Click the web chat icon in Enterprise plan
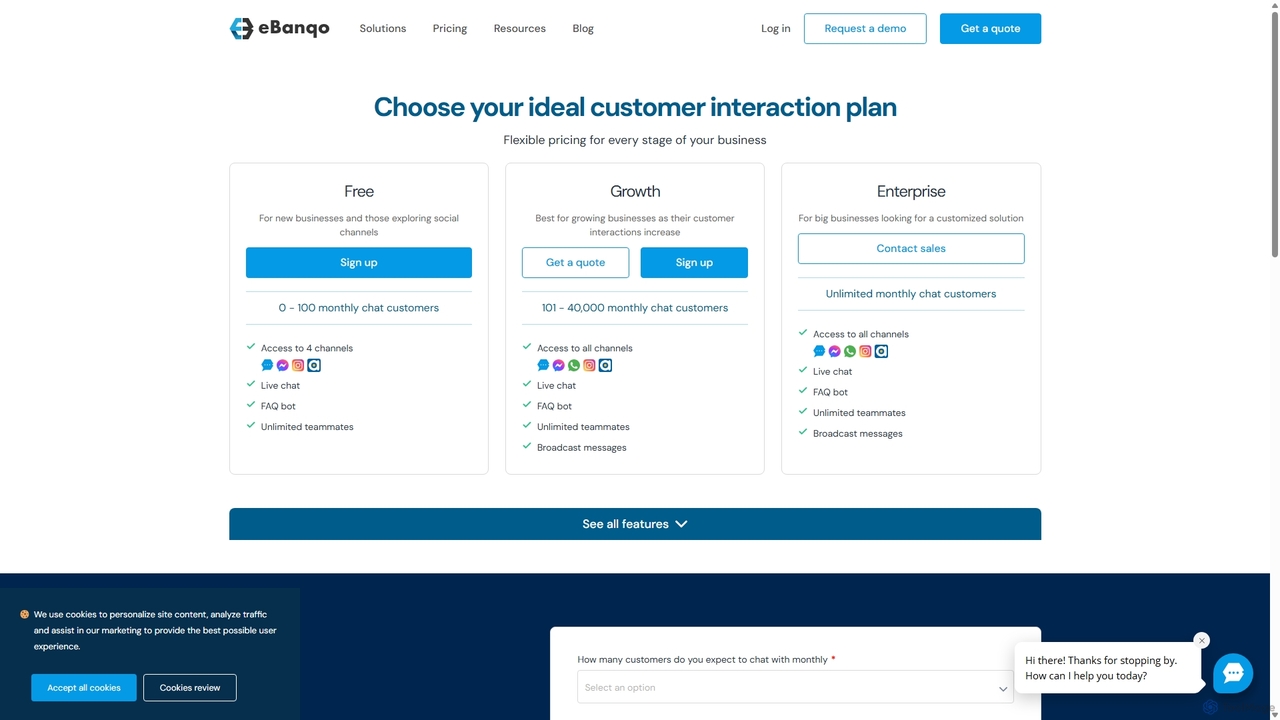Image resolution: width=1280 pixels, height=720 pixels. (819, 351)
